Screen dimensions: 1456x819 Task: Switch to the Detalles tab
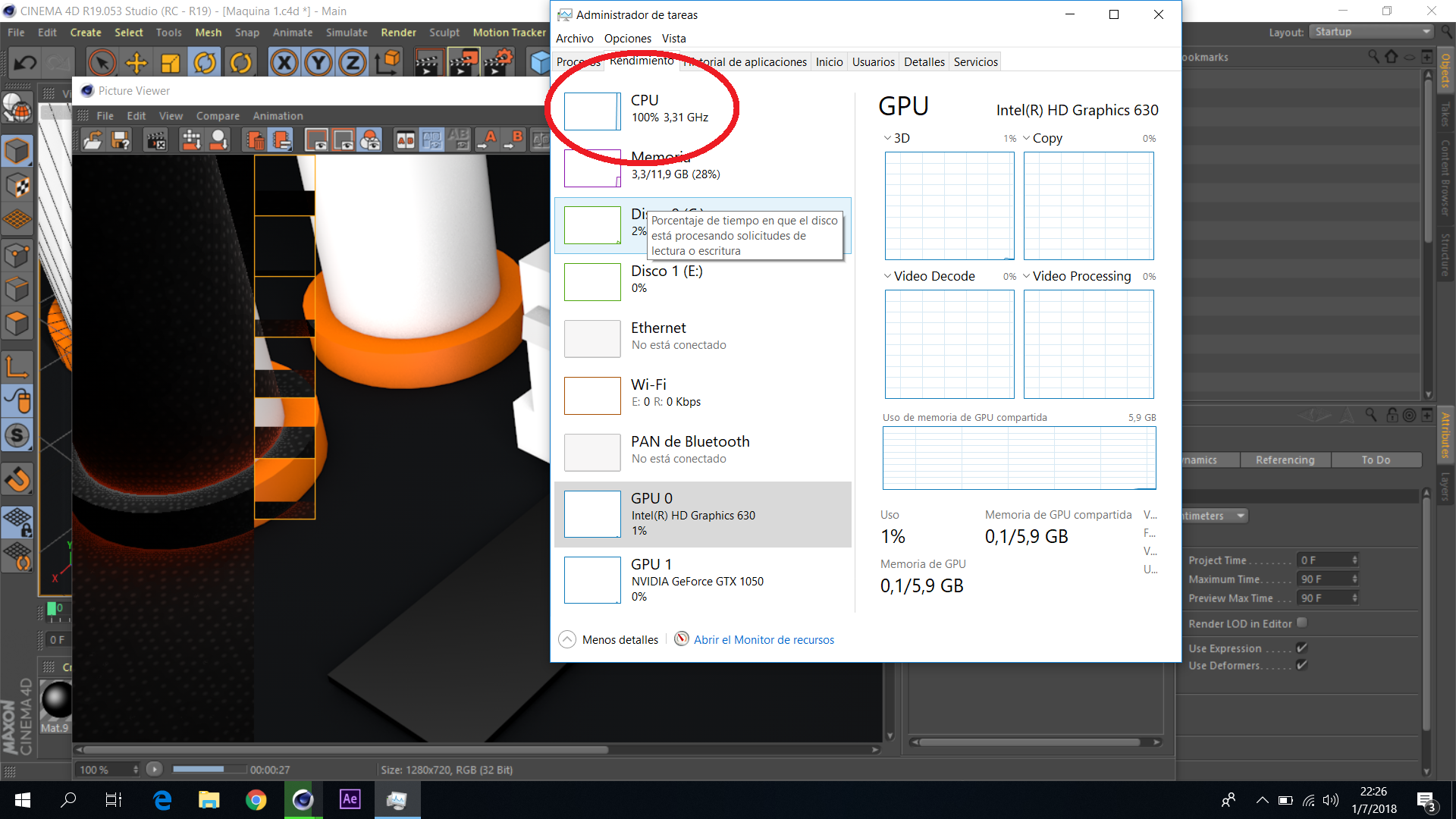pyautogui.click(x=924, y=62)
